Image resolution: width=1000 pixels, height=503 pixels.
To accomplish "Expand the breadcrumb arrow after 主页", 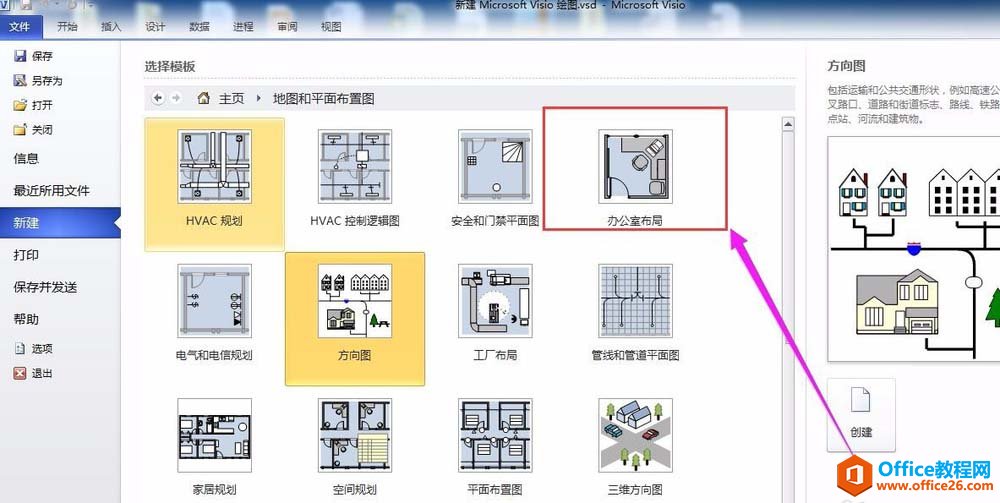I will (x=258, y=98).
